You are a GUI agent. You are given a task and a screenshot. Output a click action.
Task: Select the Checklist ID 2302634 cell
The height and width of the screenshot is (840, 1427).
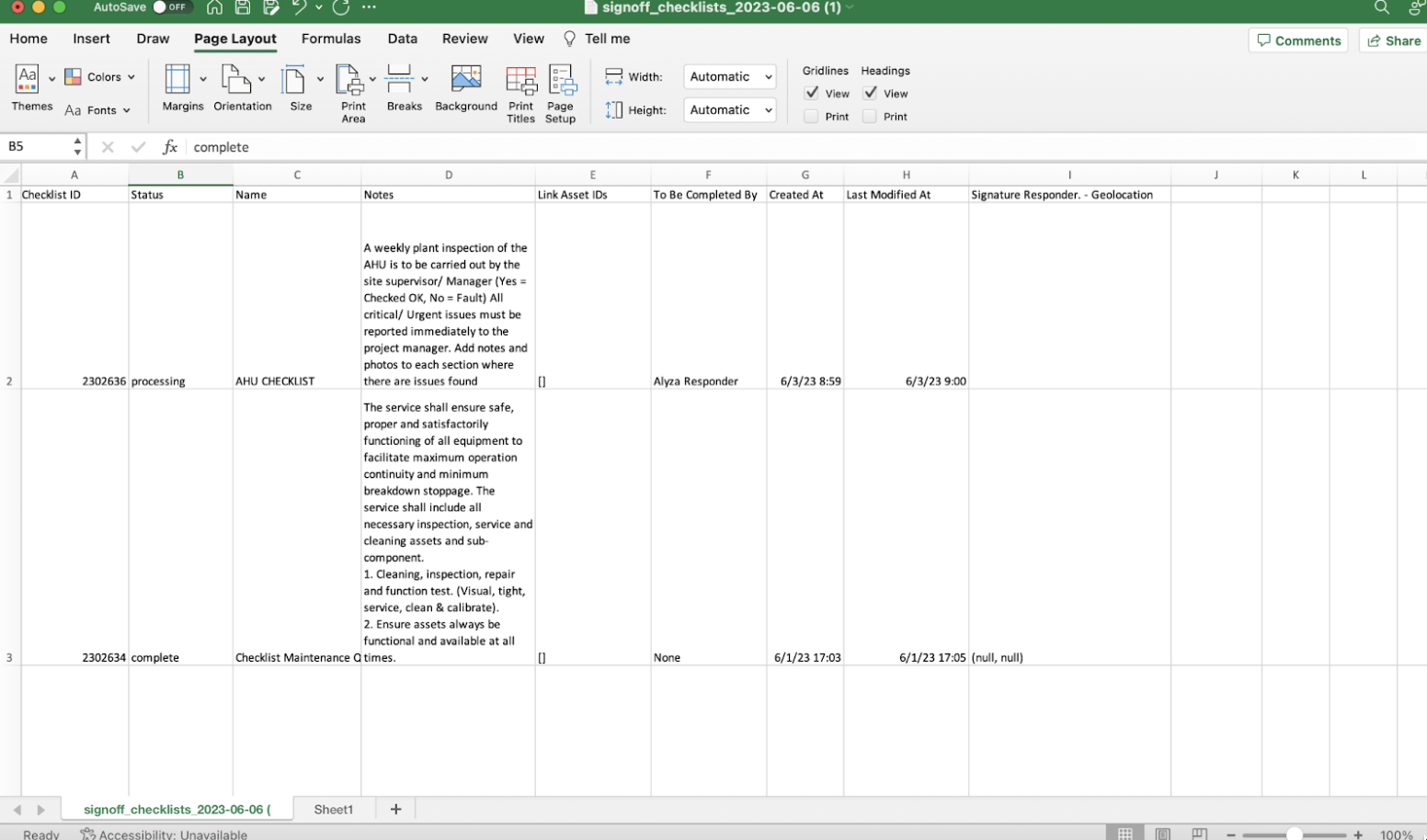(75, 528)
